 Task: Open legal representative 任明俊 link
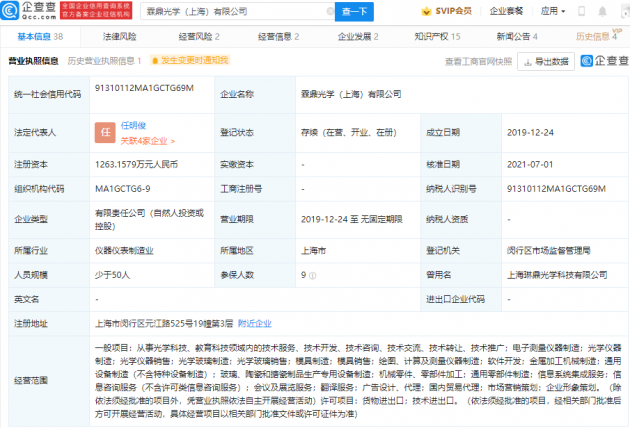[x=133, y=125]
